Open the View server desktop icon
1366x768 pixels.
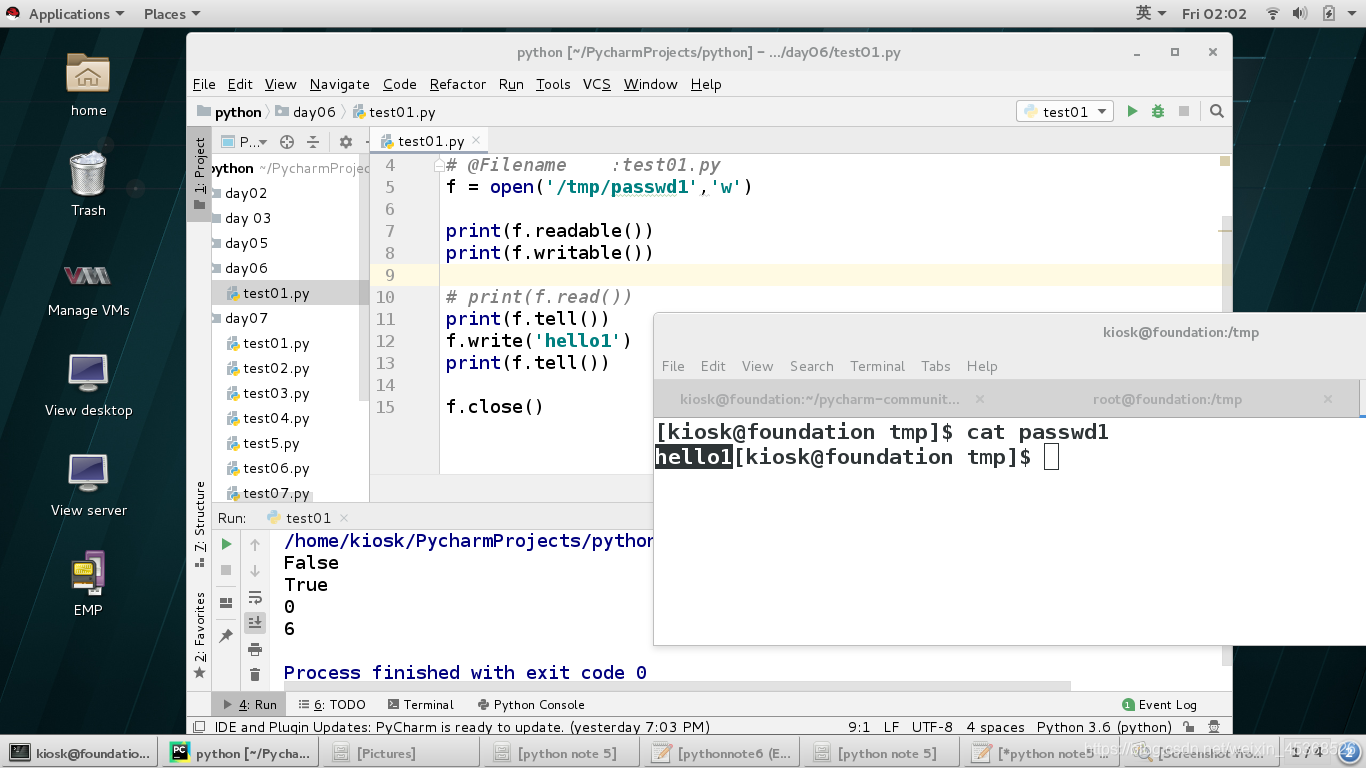click(88, 485)
